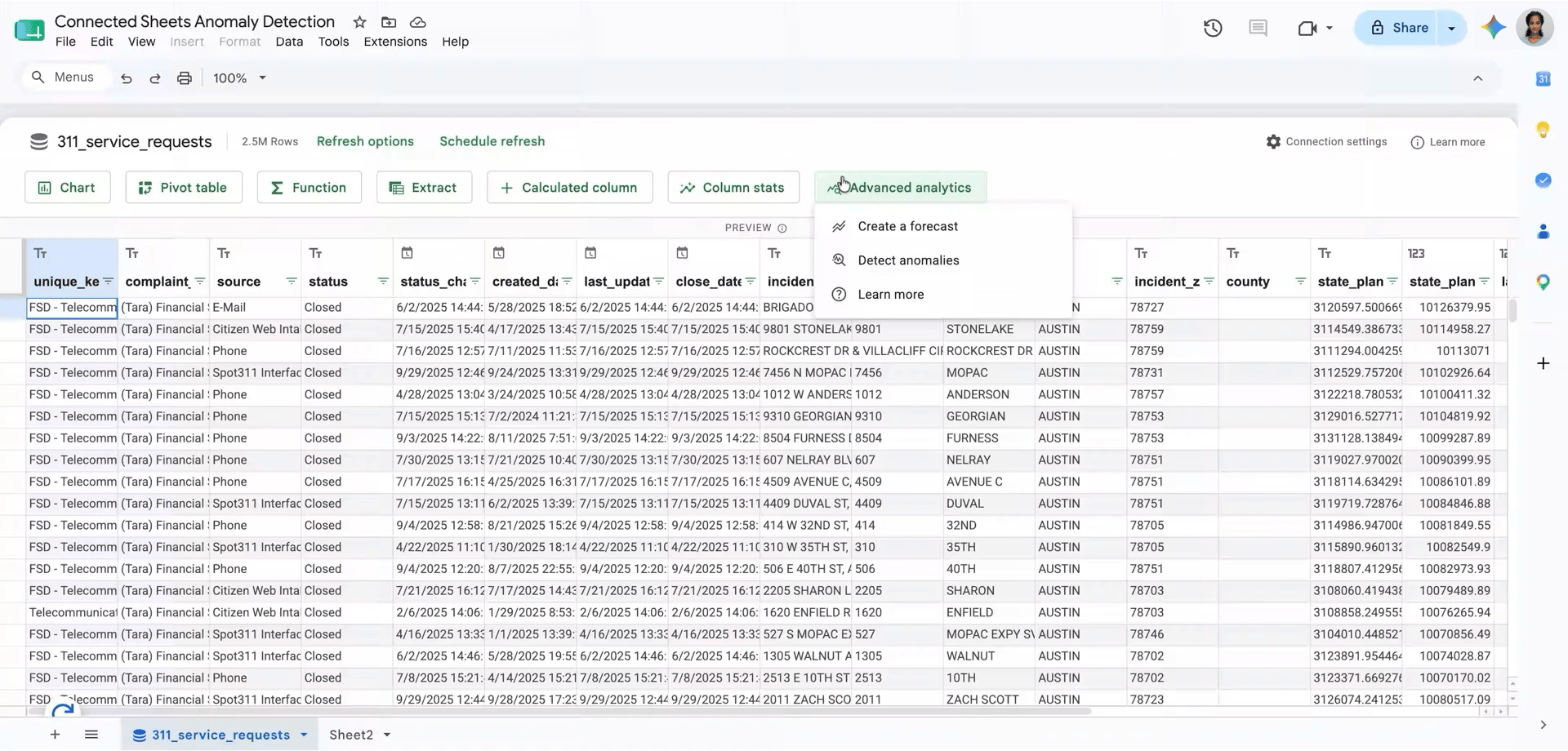Open the Extensions menu
1568x751 pixels.
coord(395,42)
